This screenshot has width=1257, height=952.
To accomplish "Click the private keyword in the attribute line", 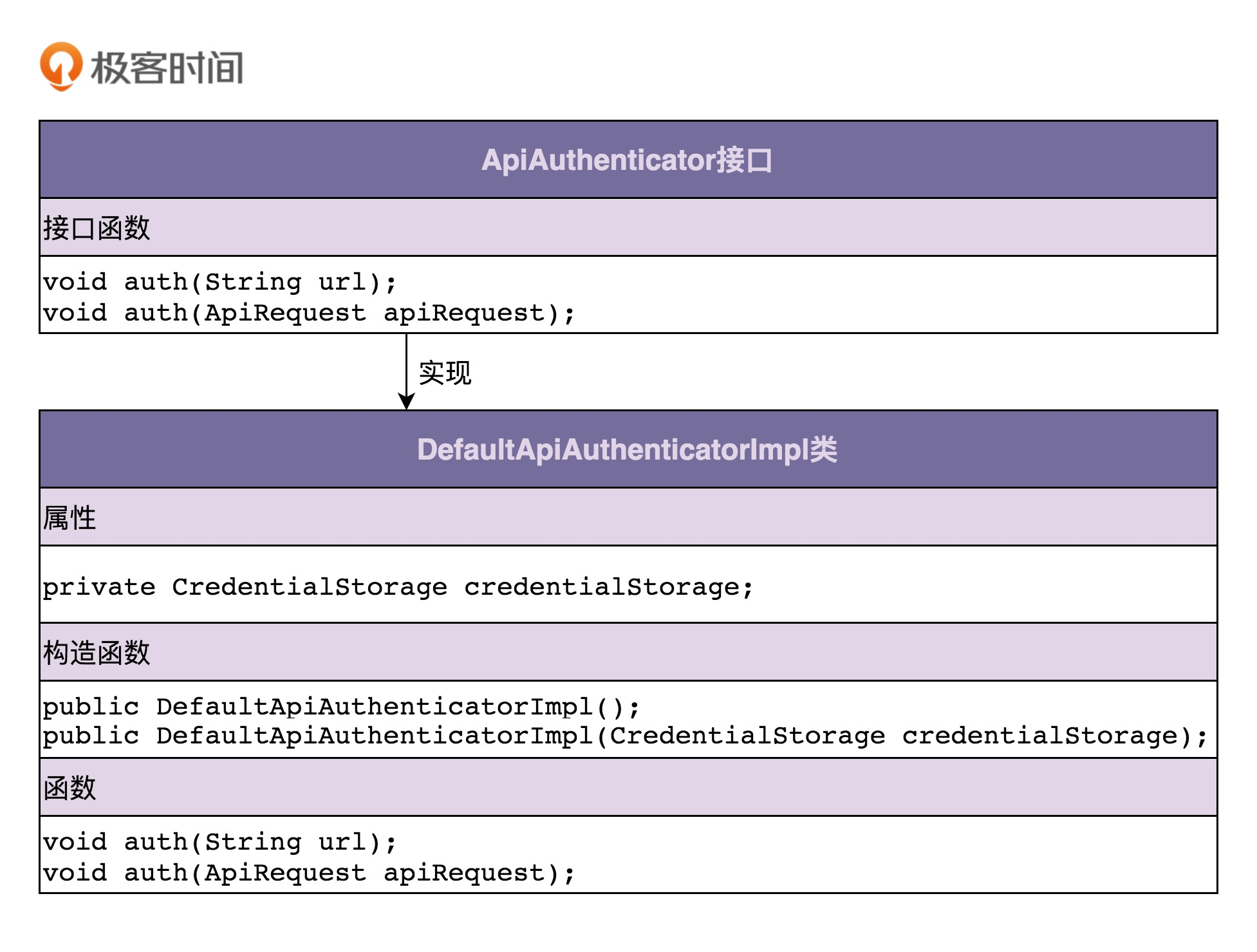I will coord(99,587).
